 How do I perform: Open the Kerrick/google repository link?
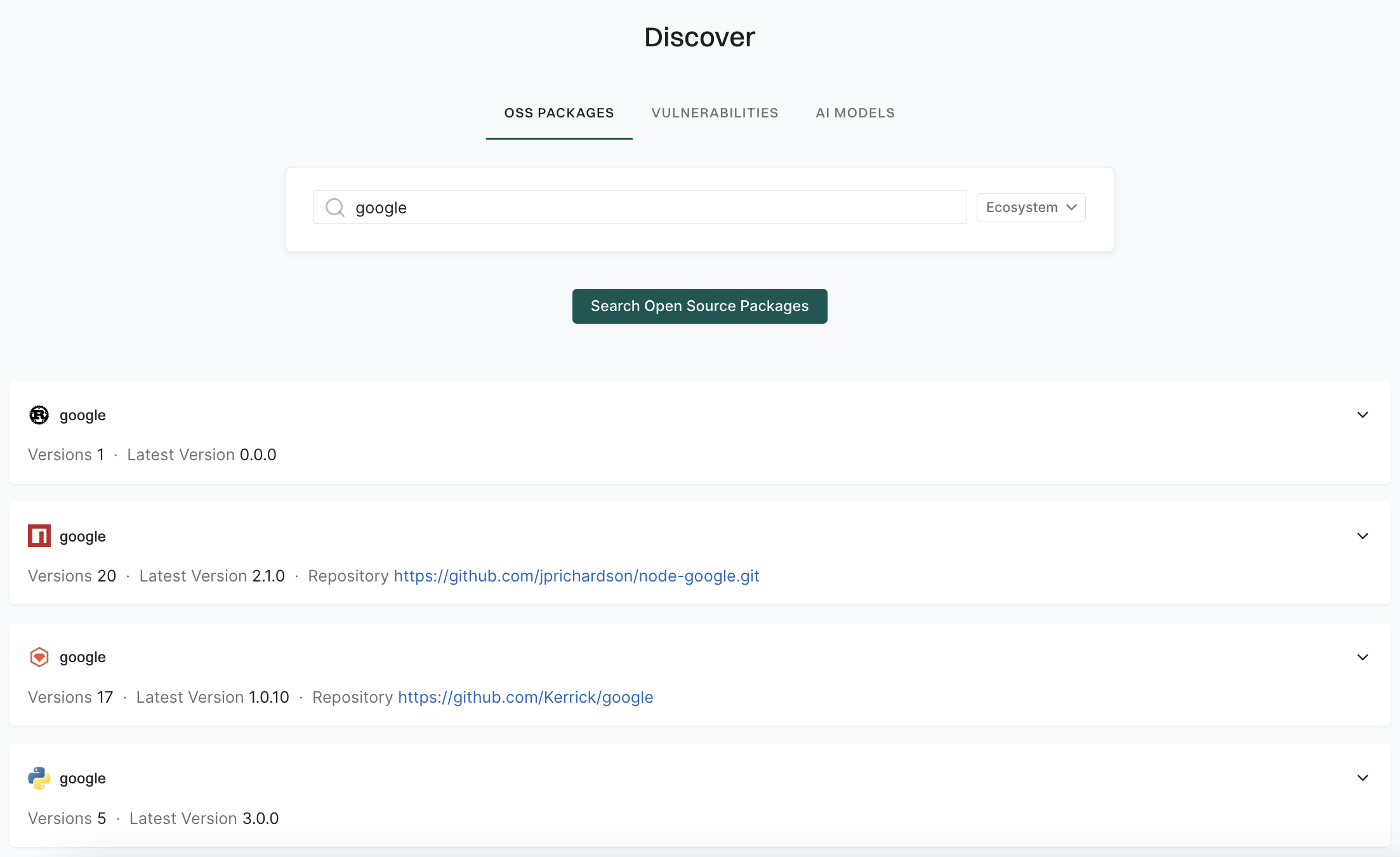[x=525, y=697]
